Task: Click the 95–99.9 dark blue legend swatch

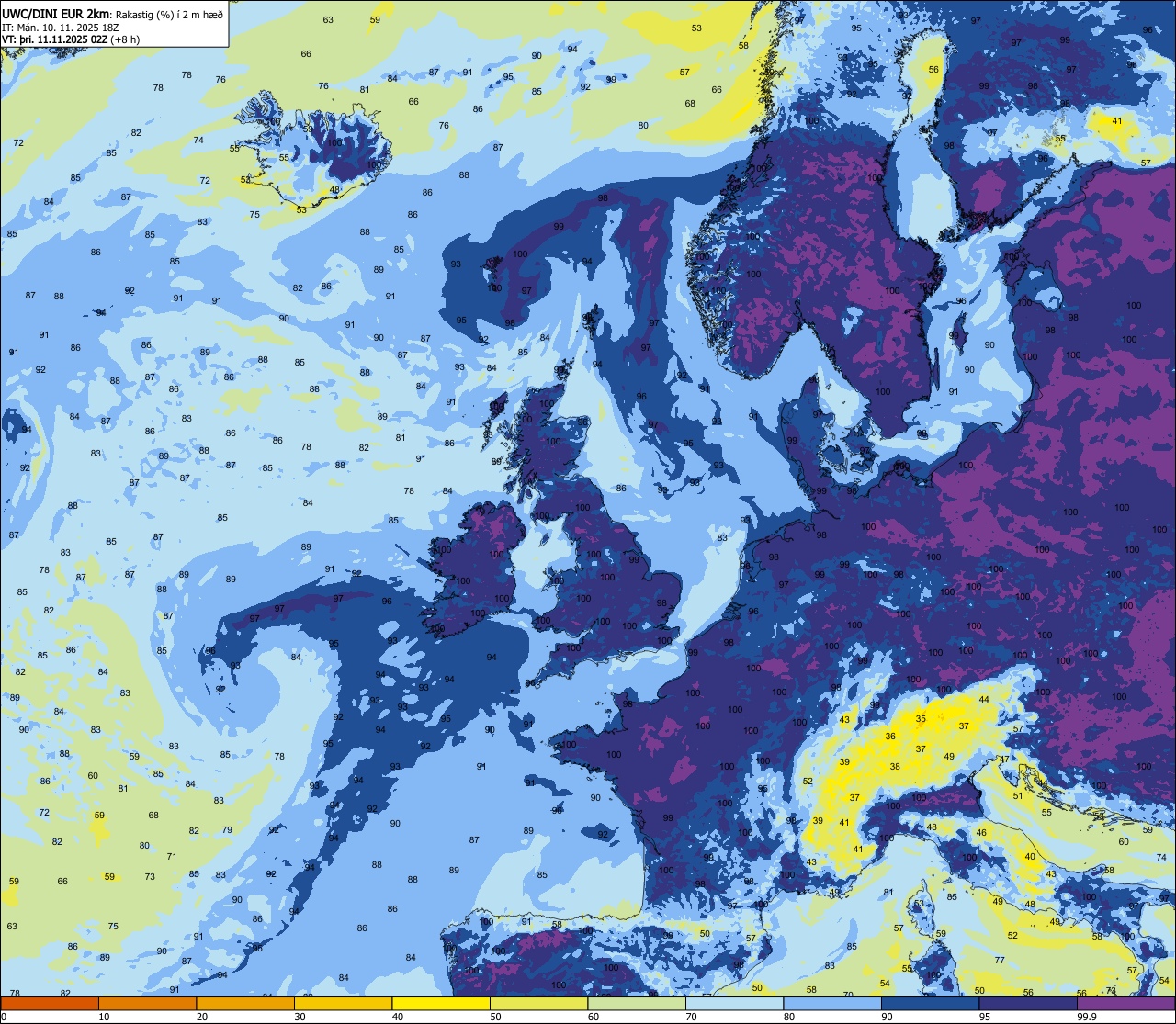Action: click(x=1028, y=1003)
